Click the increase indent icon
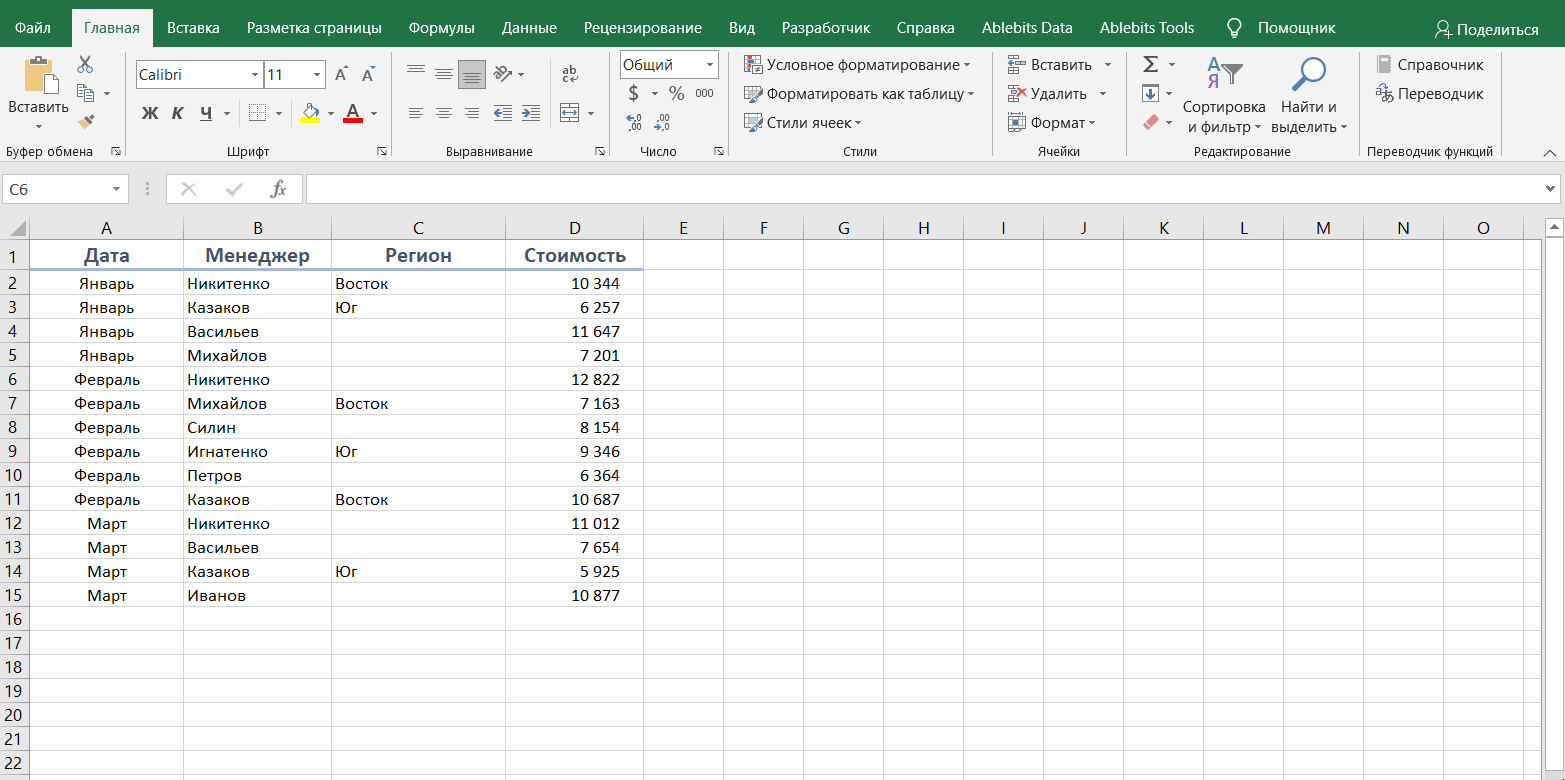 (531, 113)
